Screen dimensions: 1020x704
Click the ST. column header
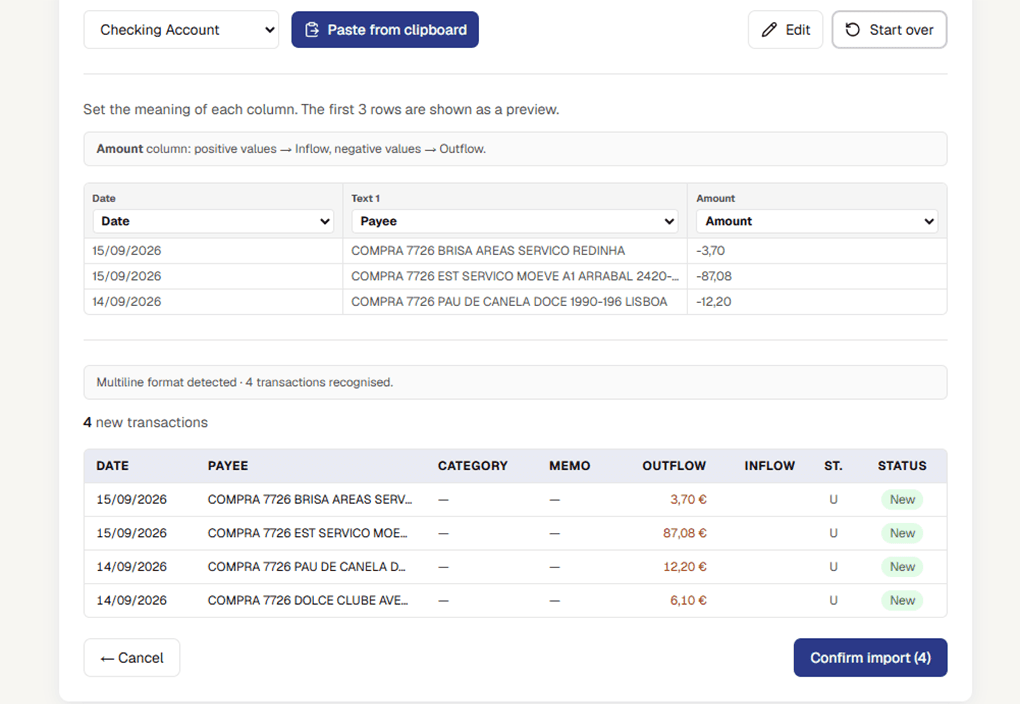coord(833,466)
